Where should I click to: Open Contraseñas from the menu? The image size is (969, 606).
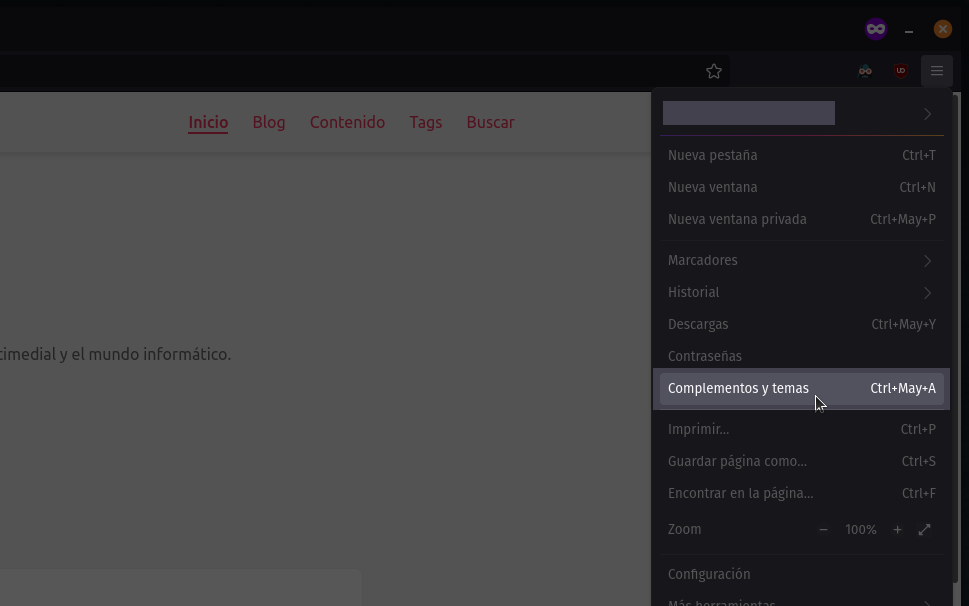[x=705, y=356]
